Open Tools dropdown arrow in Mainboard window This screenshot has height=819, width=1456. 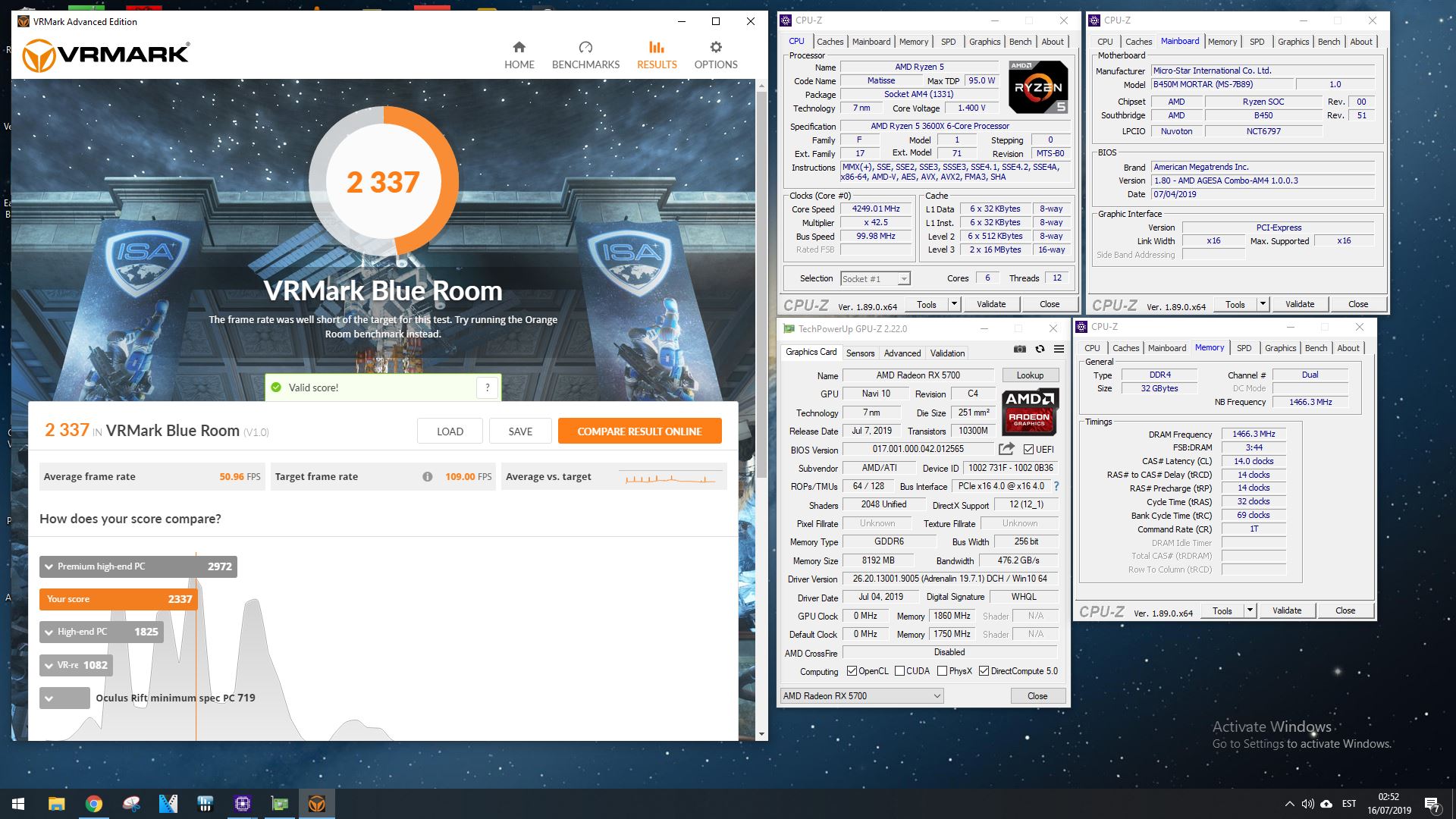1263,304
